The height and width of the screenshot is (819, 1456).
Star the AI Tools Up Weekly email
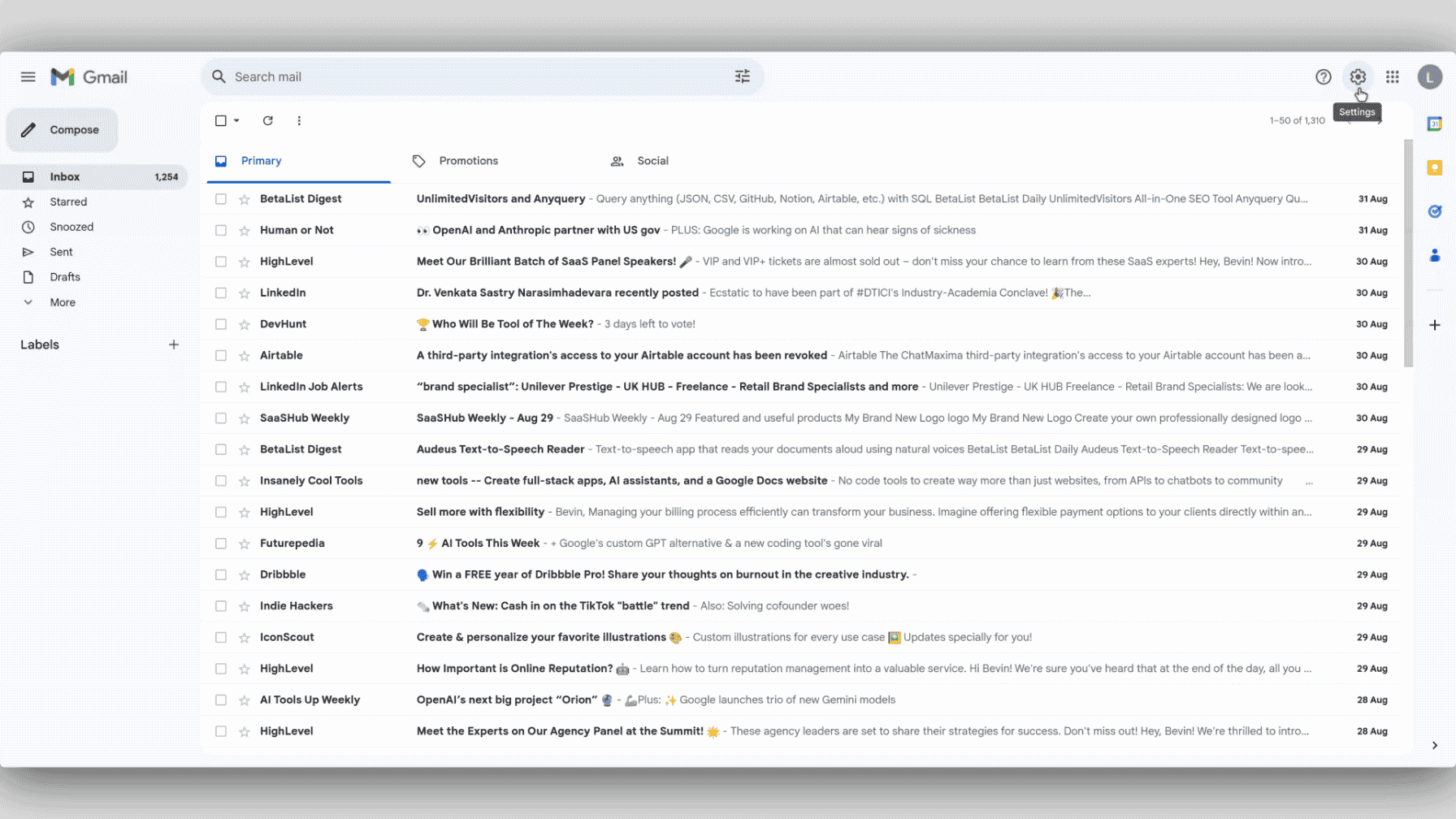[244, 700]
